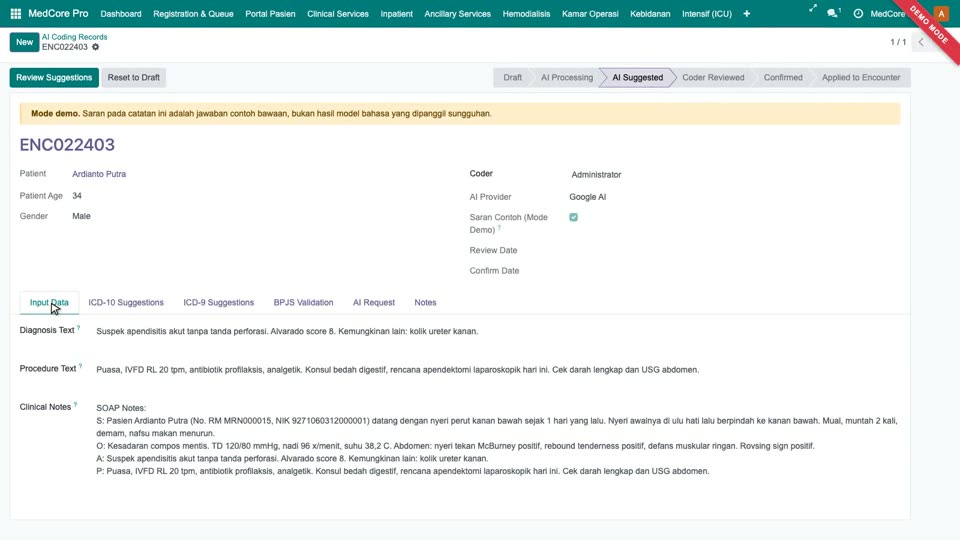Click the New button
The image size is (960, 540).
tap(24, 42)
